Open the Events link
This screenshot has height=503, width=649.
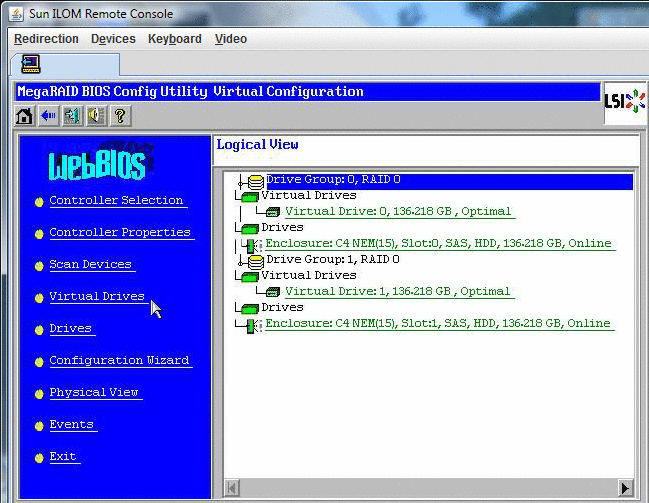point(72,424)
